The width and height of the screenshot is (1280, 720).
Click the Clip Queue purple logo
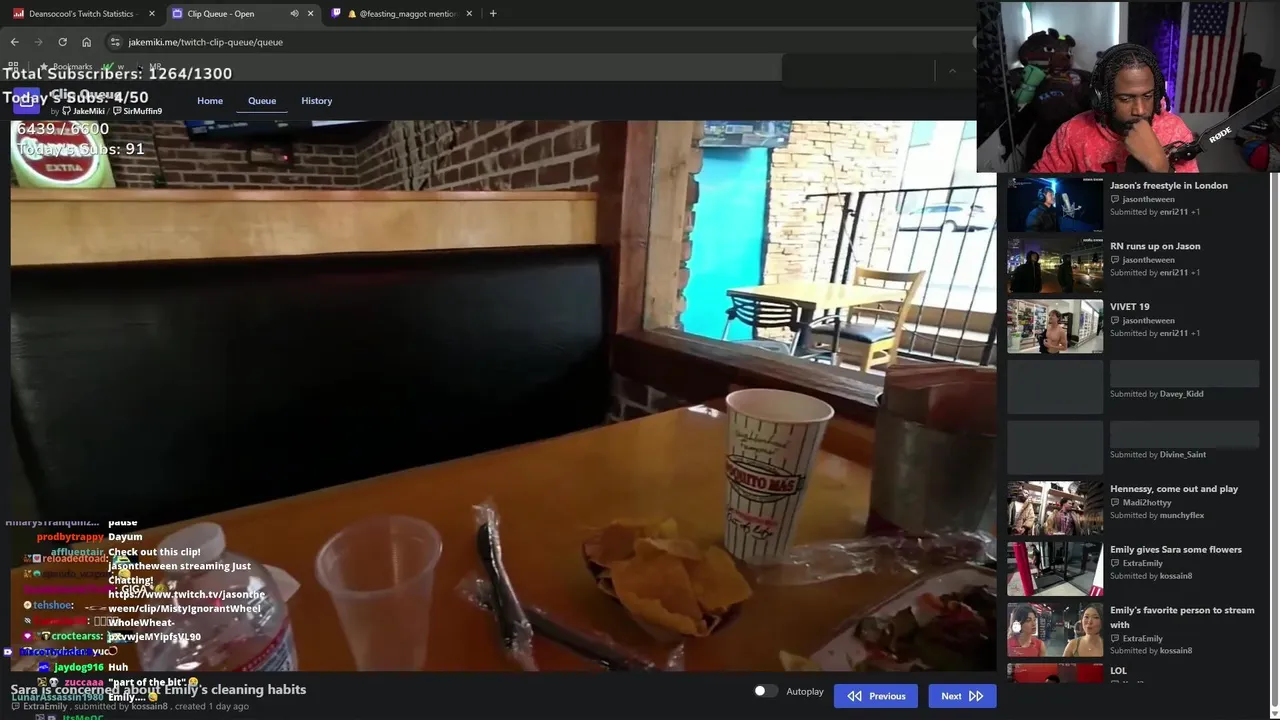point(27,101)
